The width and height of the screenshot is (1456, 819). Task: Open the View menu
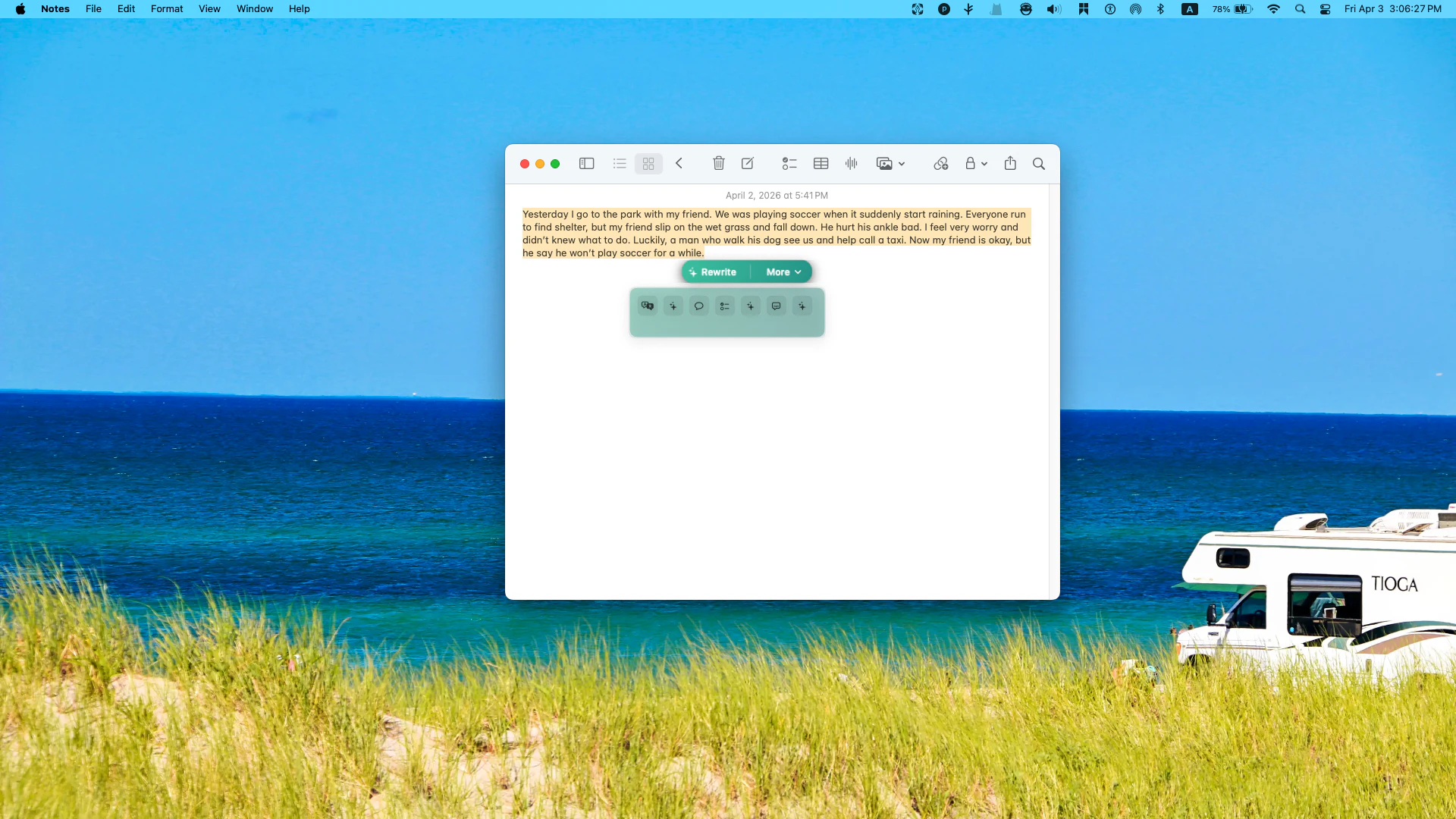click(209, 9)
